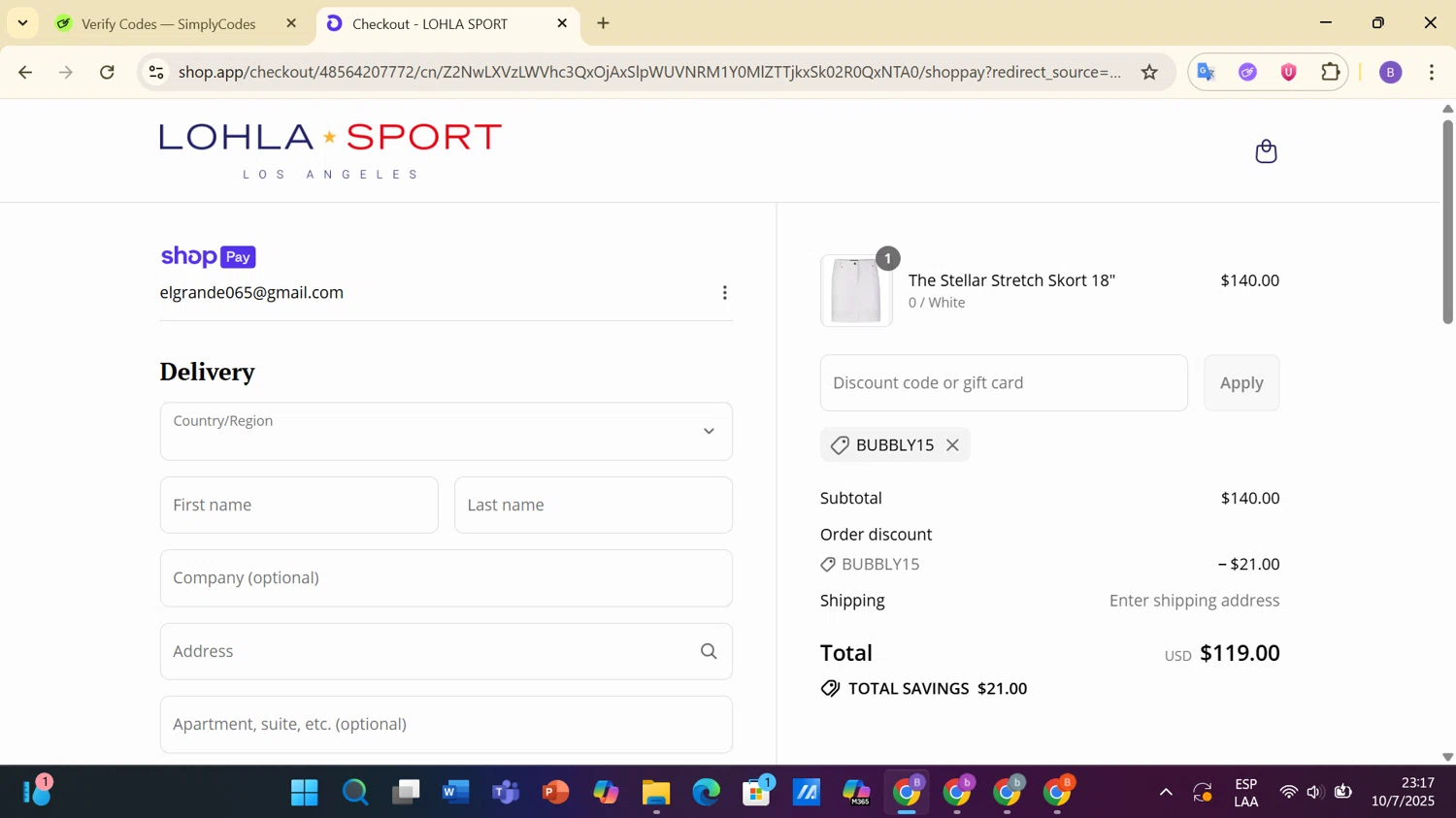The width and height of the screenshot is (1456, 818).
Task: Open the Chrome profile B avatar
Action: pos(1390,73)
